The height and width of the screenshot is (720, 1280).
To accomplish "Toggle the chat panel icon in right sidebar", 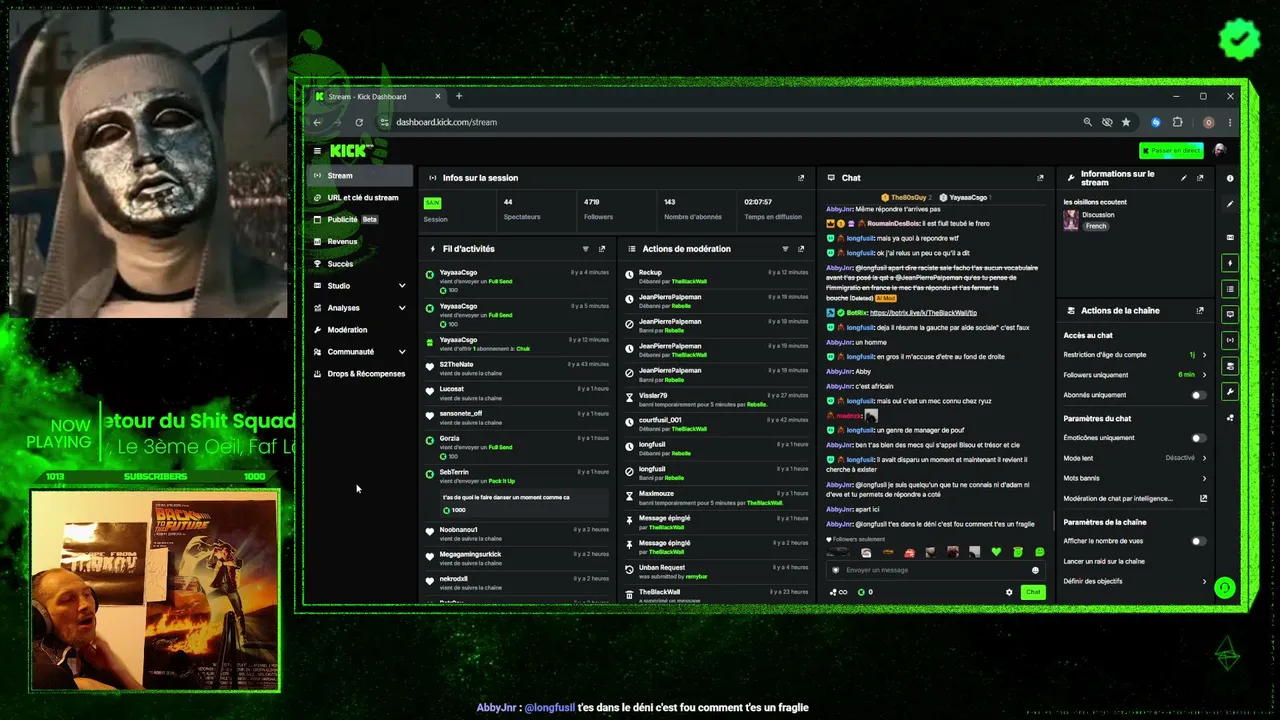I will click(1230, 314).
